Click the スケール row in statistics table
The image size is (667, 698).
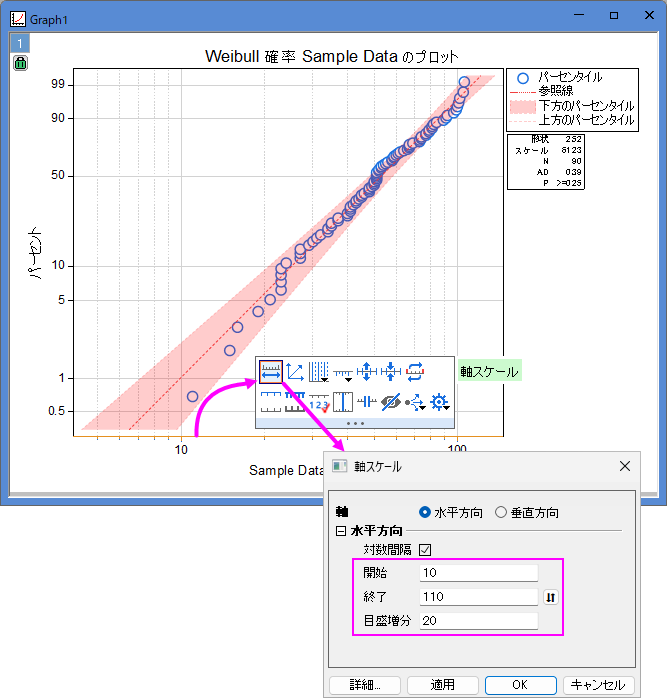tap(548, 150)
